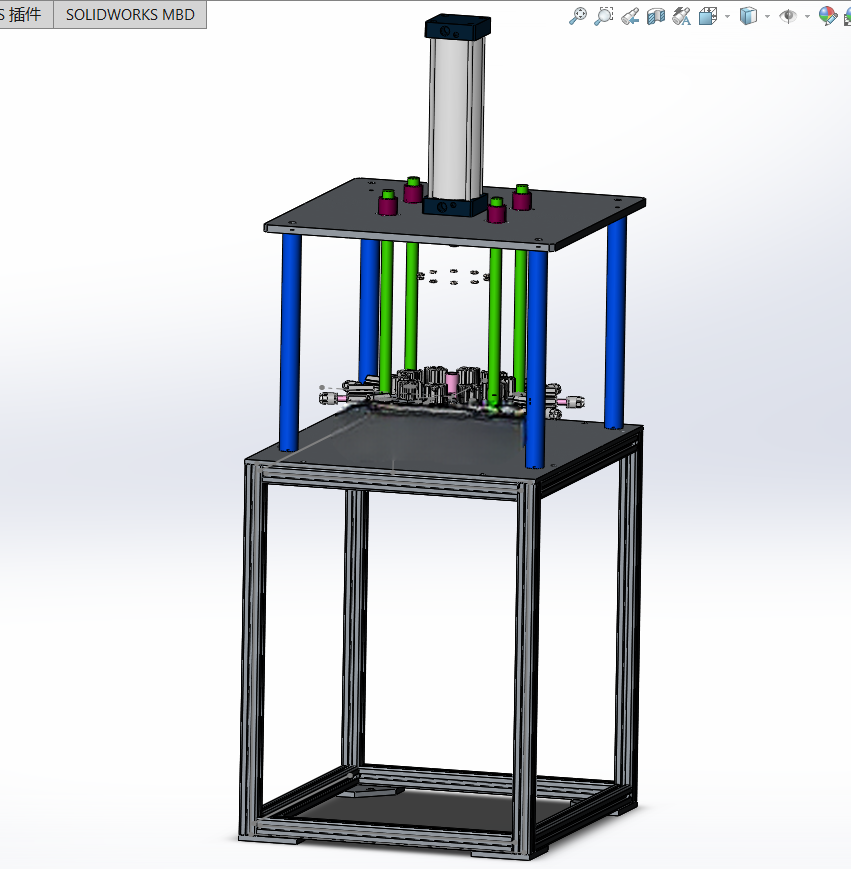Click the Apply Scene icon at toolbar edge
Viewport: 851px width, 869px height.
847,17
